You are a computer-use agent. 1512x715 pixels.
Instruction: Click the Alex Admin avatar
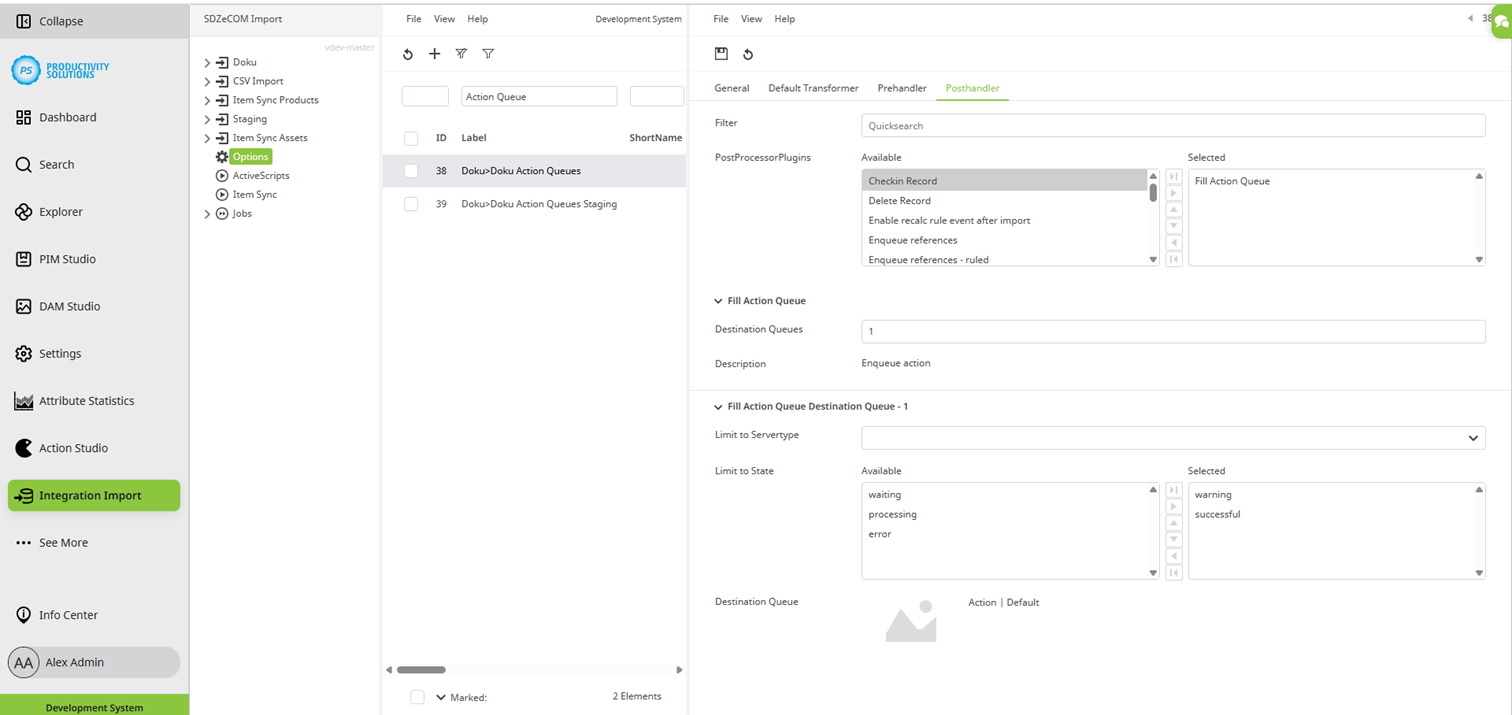(24, 662)
